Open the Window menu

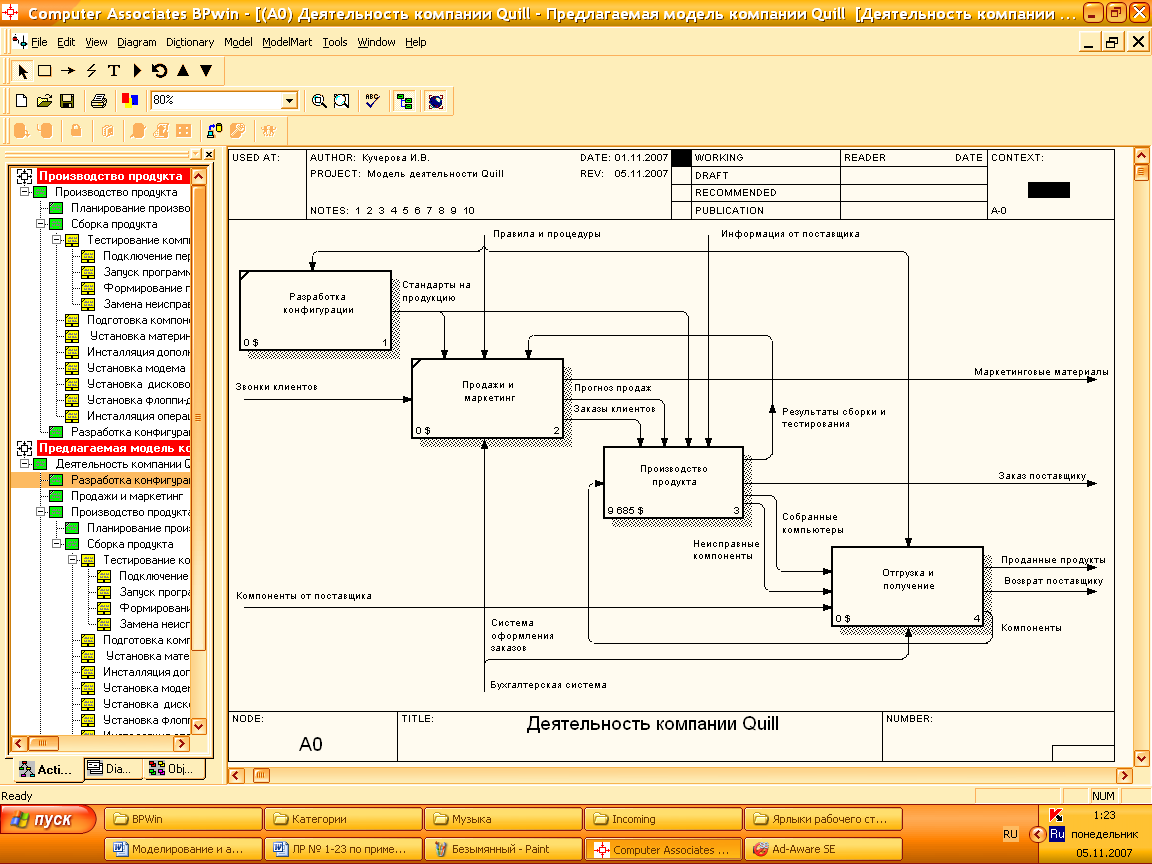(x=376, y=42)
